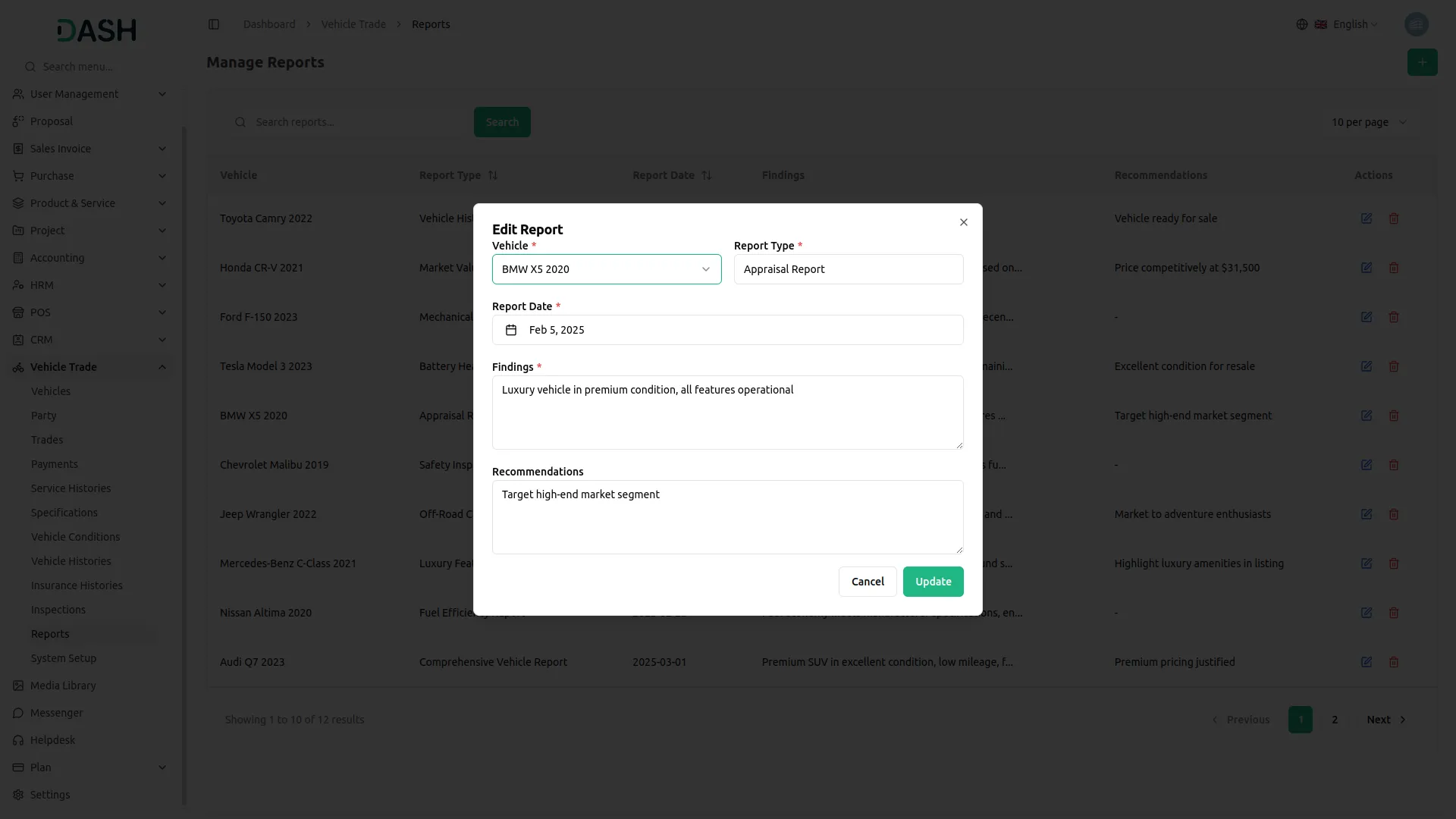
Task: Click the Cancel button
Action: [868, 582]
